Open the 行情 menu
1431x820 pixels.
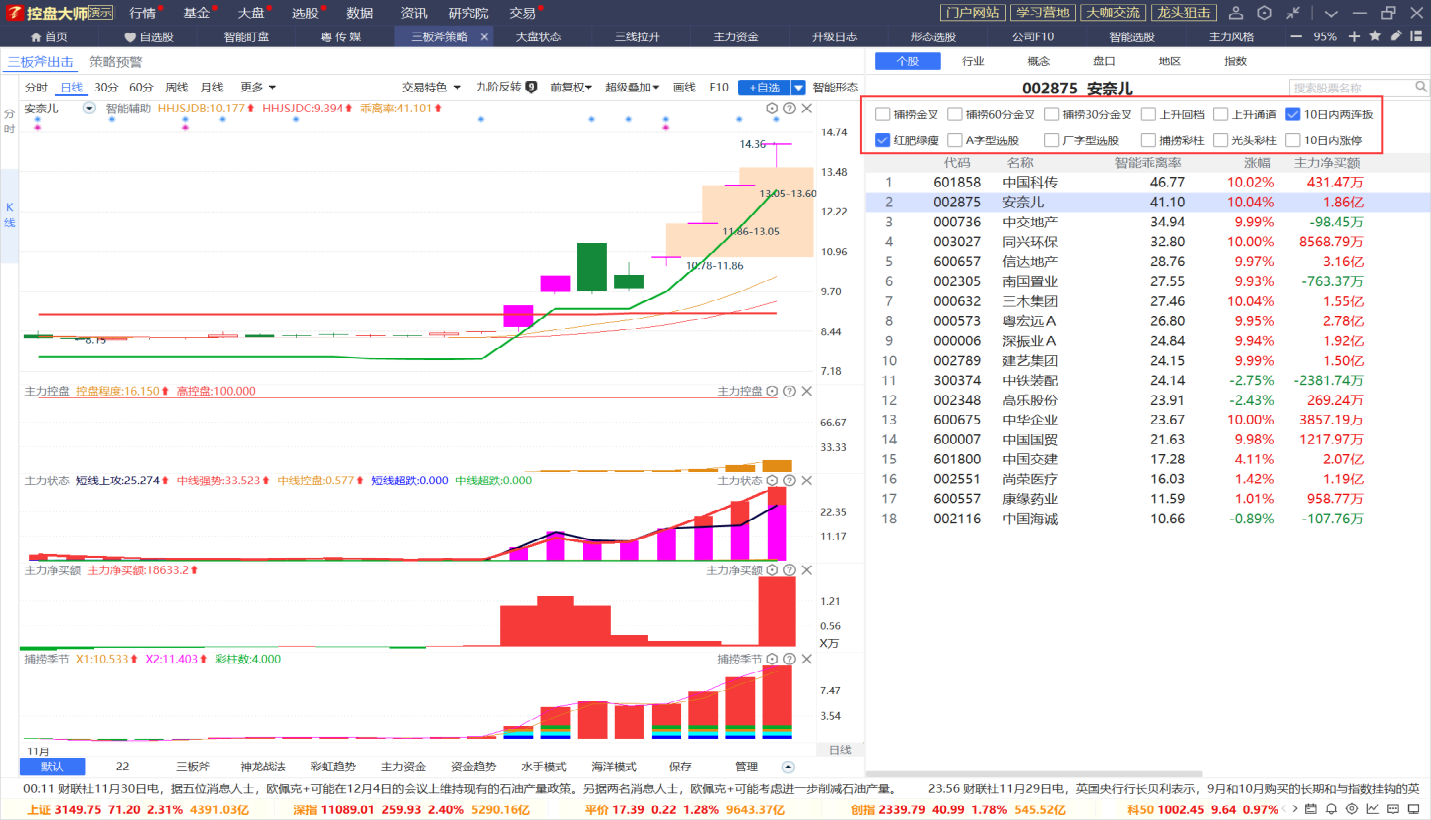[142, 13]
